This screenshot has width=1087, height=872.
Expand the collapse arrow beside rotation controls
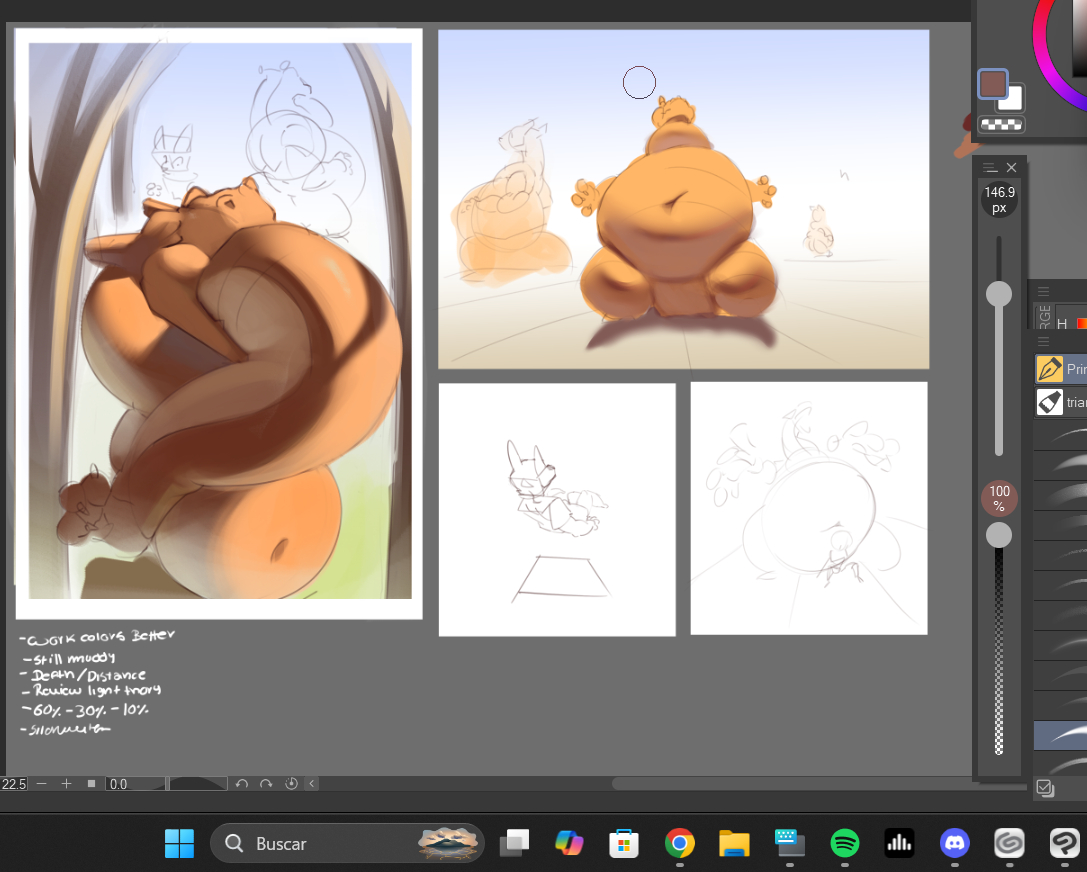[312, 784]
